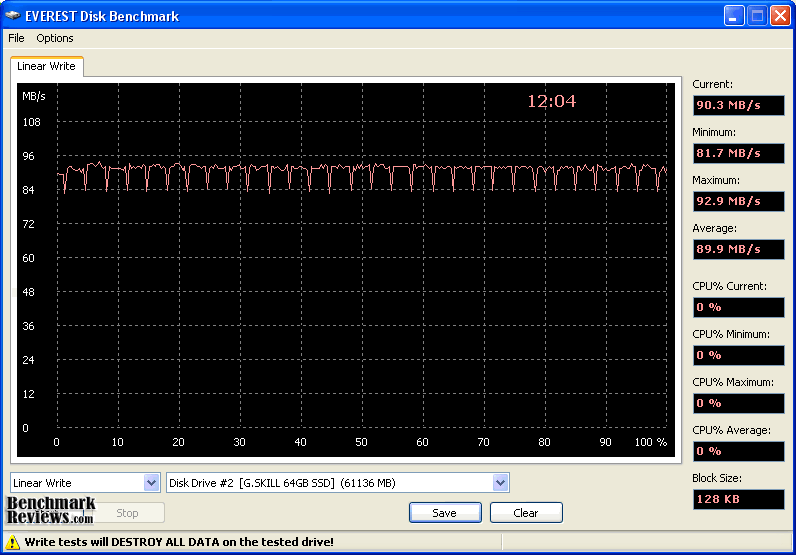796x555 pixels.
Task: Click the MB/s axis label in graph
Action: tap(34, 96)
